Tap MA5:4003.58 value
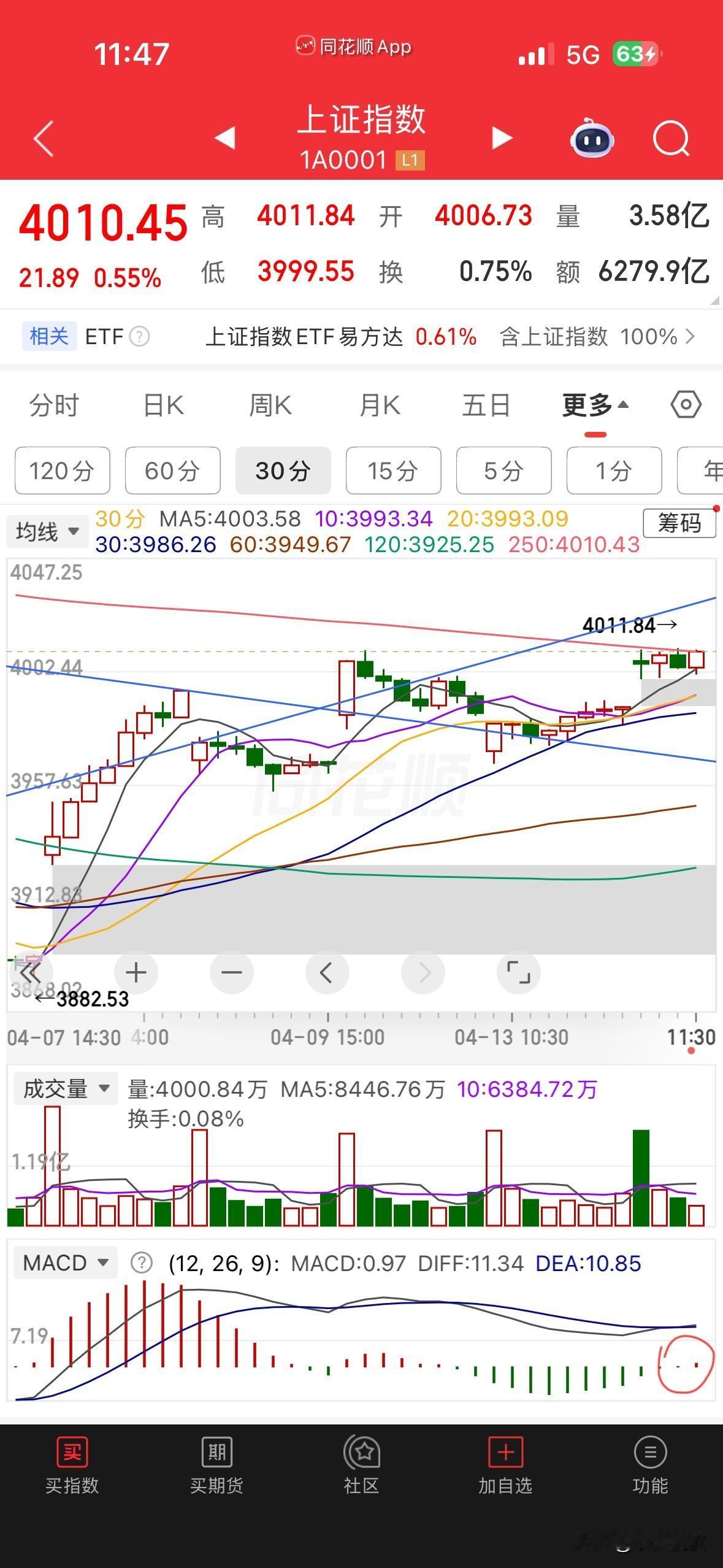The height and width of the screenshot is (1568, 723). coord(230,519)
